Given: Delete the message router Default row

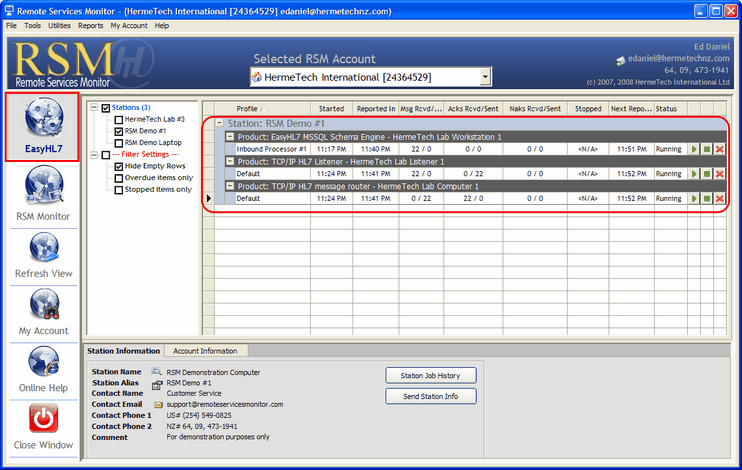Looking at the screenshot, I should click(x=720, y=198).
